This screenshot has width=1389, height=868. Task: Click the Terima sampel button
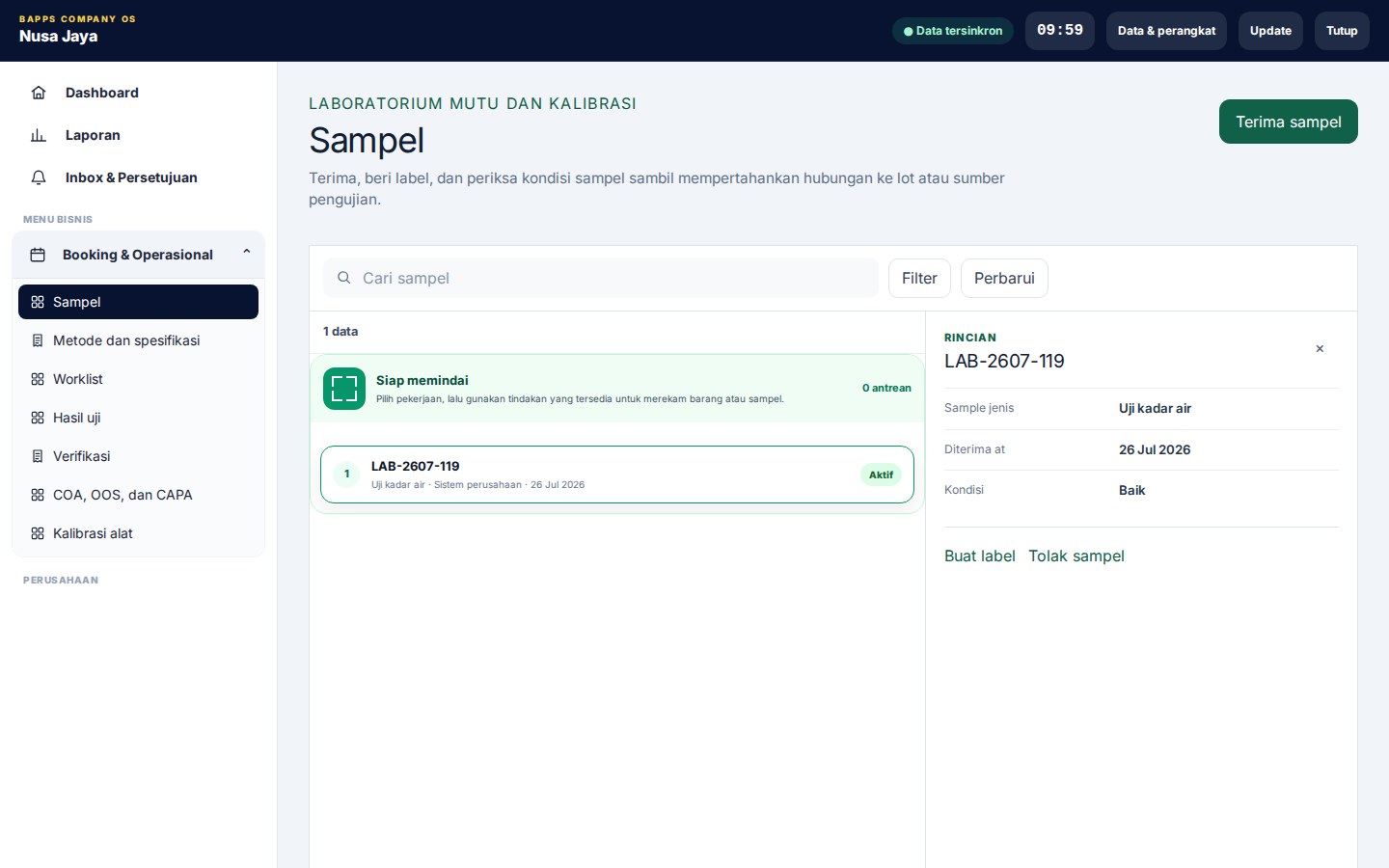point(1288,122)
